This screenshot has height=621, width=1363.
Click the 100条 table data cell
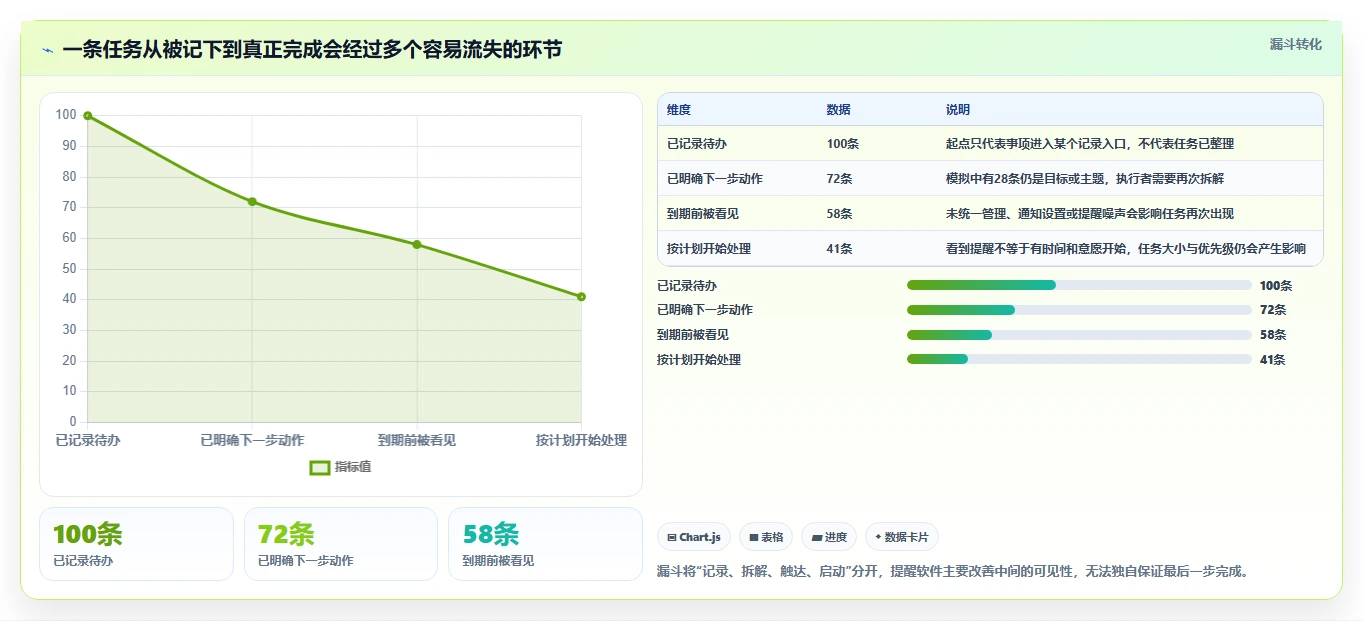[x=843, y=144]
